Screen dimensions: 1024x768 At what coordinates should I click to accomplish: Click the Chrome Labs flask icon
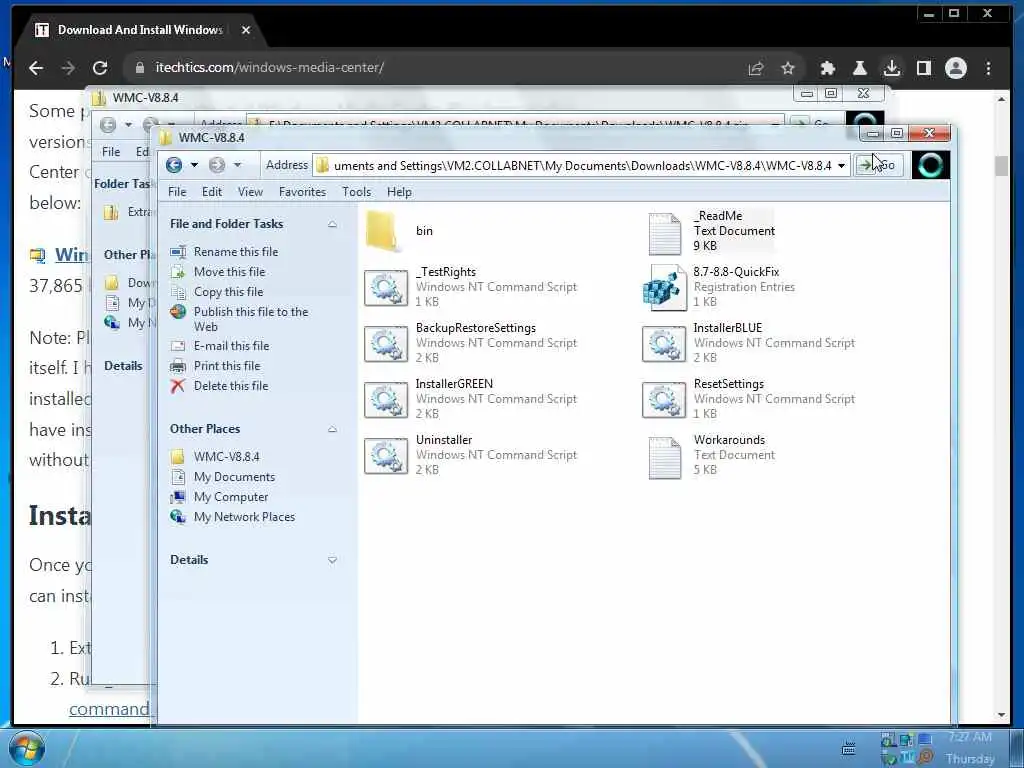(x=859, y=68)
